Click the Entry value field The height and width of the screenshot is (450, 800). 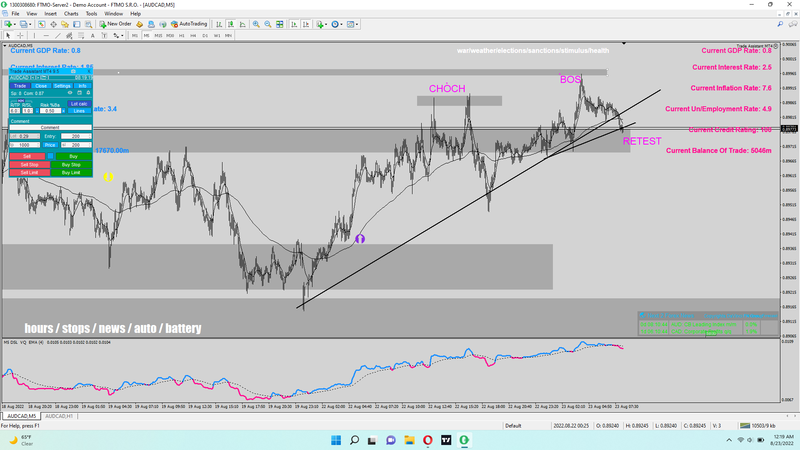tap(76, 136)
